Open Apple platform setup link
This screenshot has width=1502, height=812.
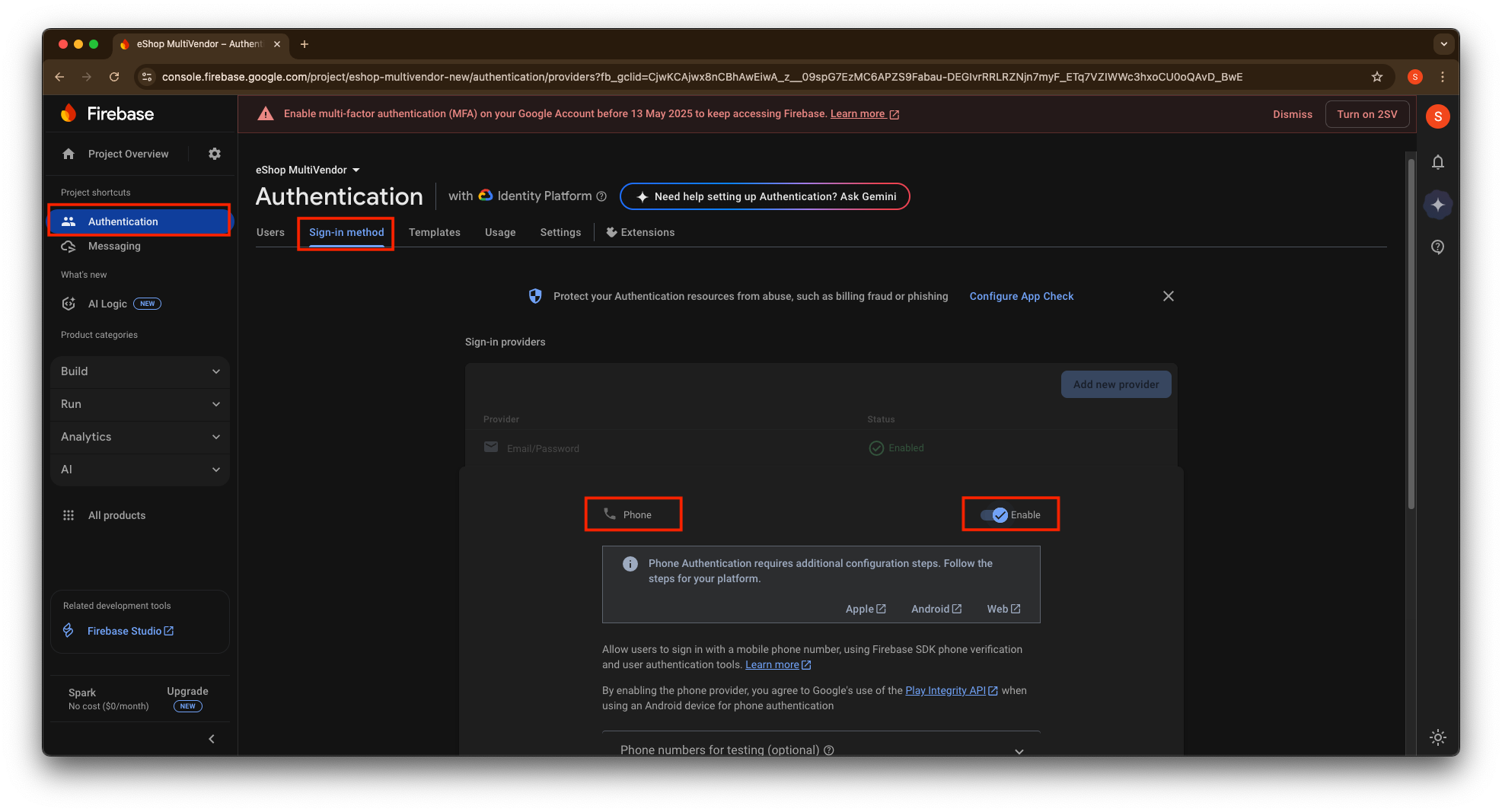(866, 609)
